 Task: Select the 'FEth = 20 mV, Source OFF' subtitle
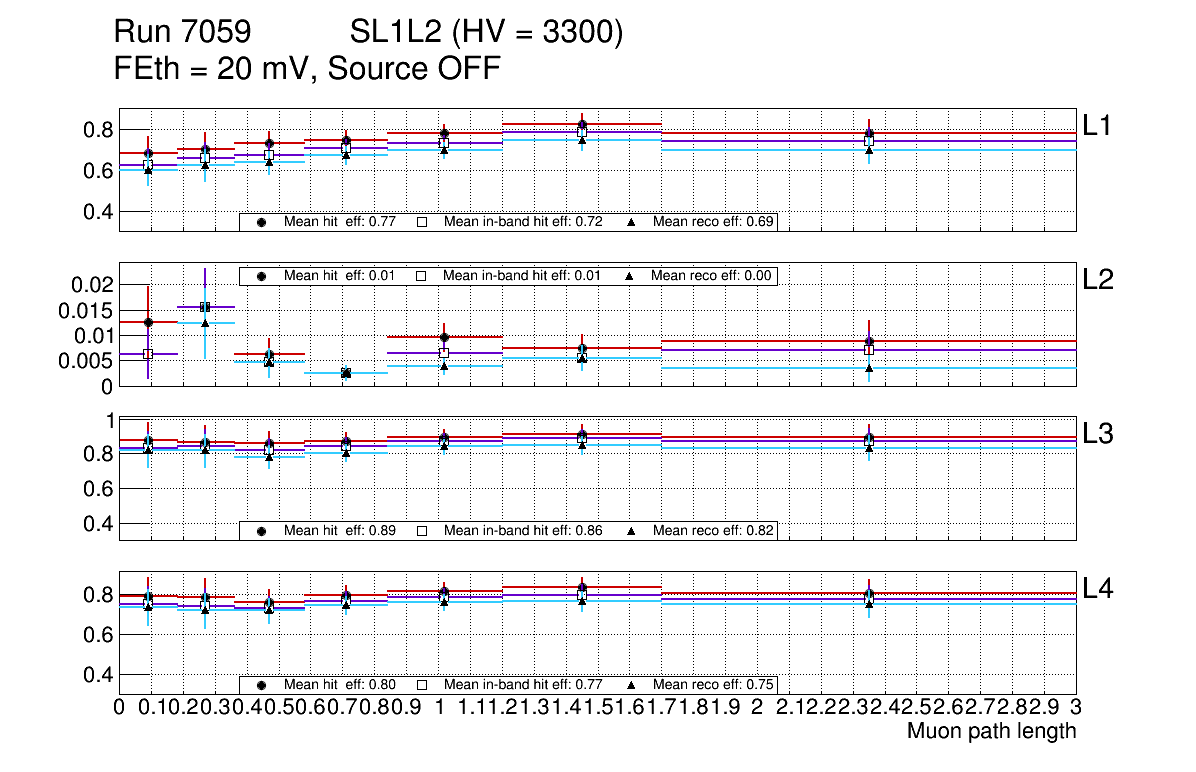(307, 69)
